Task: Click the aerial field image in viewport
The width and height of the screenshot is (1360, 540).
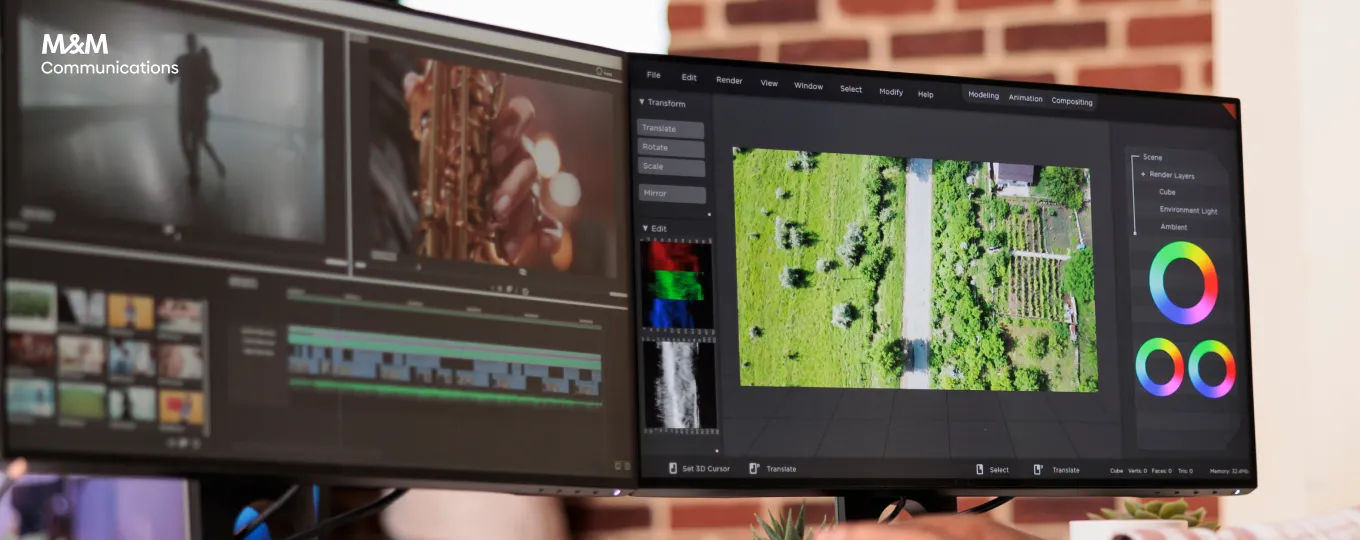Action: click(x=915, y=270)
